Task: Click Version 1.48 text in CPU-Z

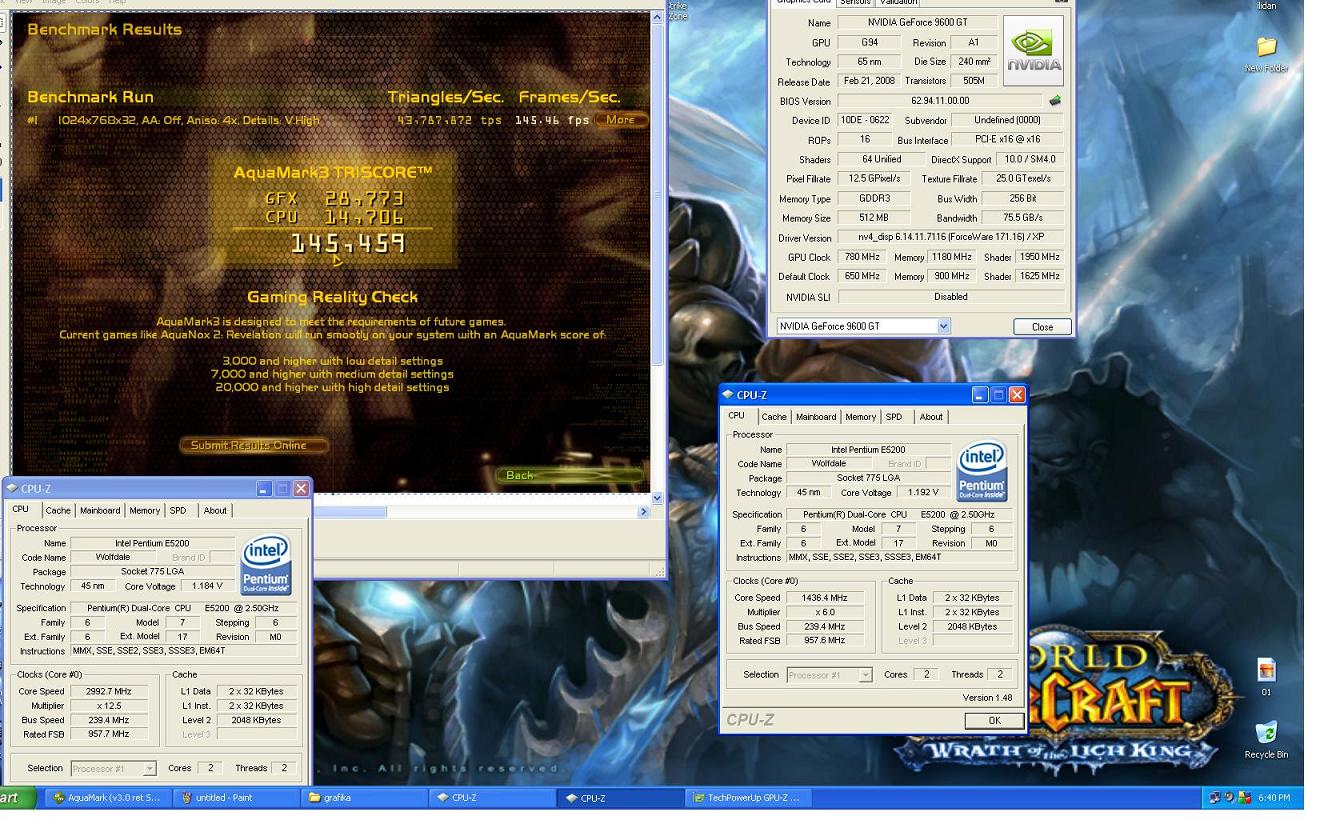Action: click(x=988, y=698)
